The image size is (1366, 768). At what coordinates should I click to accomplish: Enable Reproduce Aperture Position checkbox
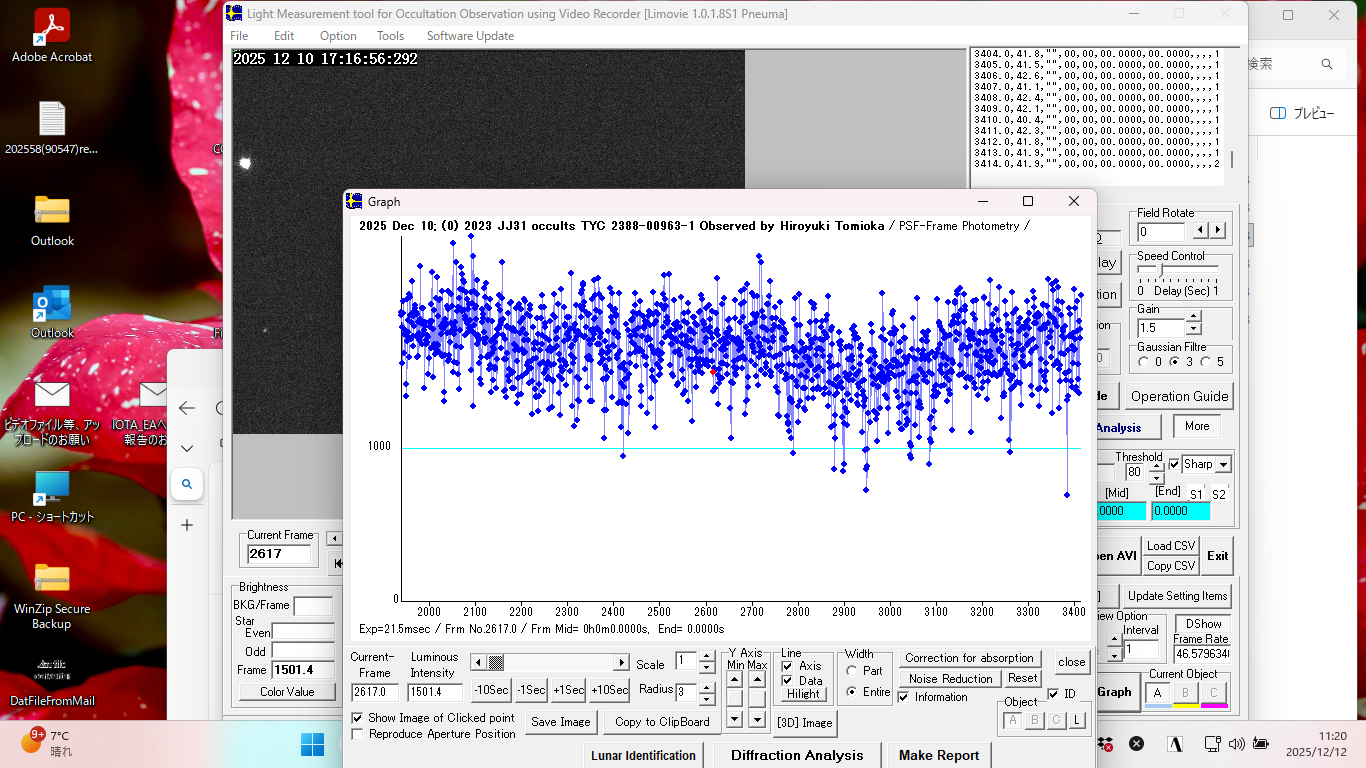(x=358, y=734)
